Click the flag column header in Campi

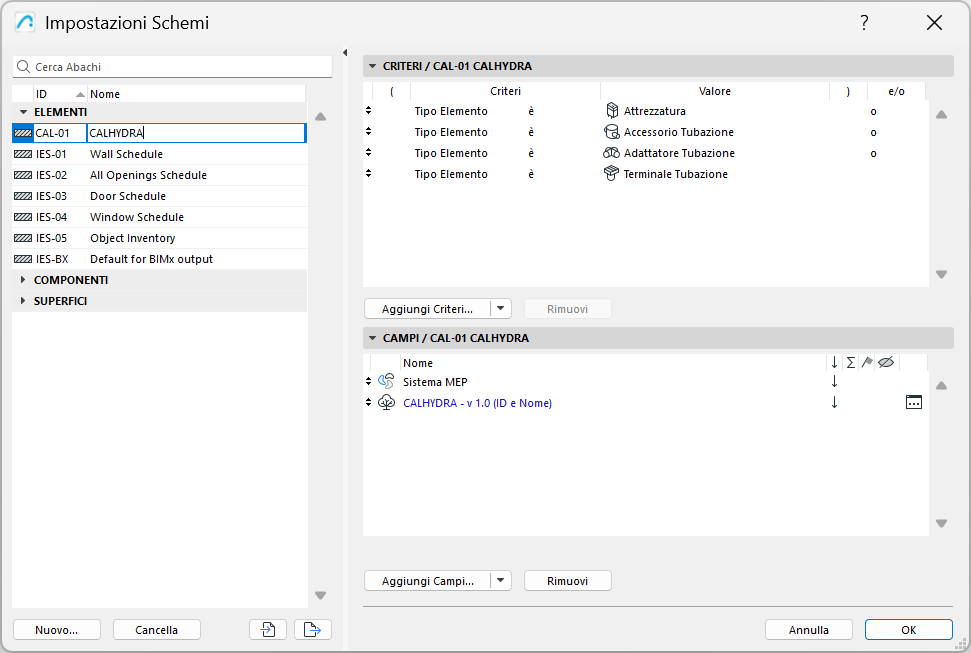[x=867, y=362]
